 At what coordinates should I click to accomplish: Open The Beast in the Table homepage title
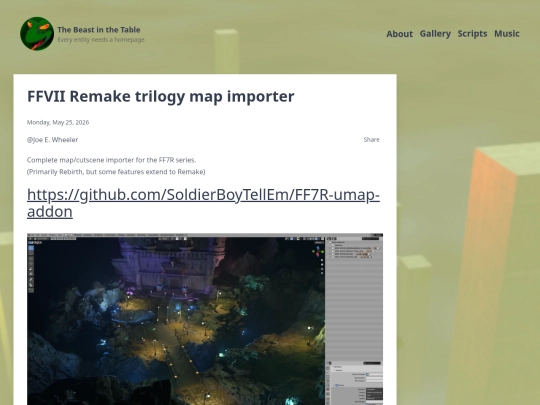99,30
